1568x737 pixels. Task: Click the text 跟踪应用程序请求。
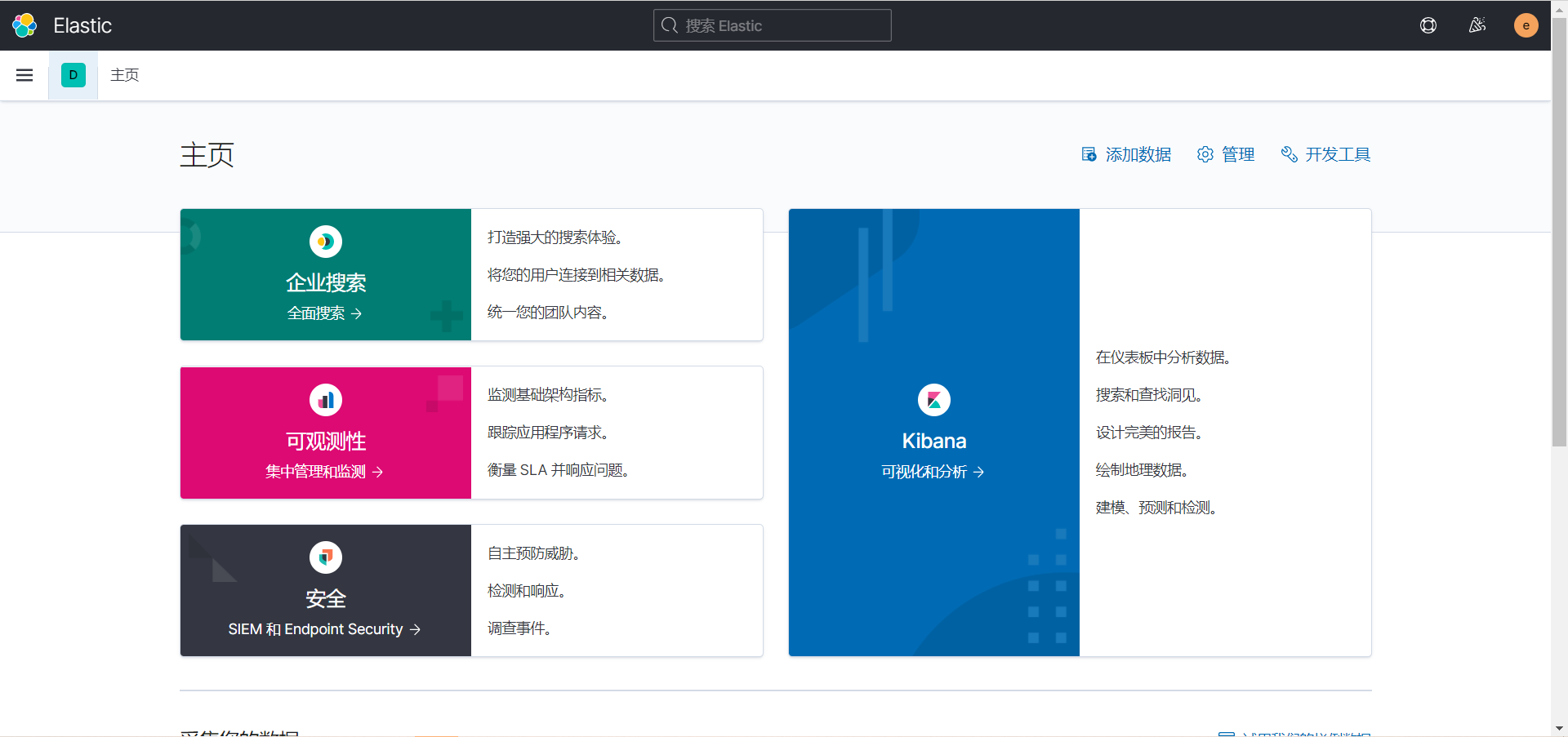549,433
